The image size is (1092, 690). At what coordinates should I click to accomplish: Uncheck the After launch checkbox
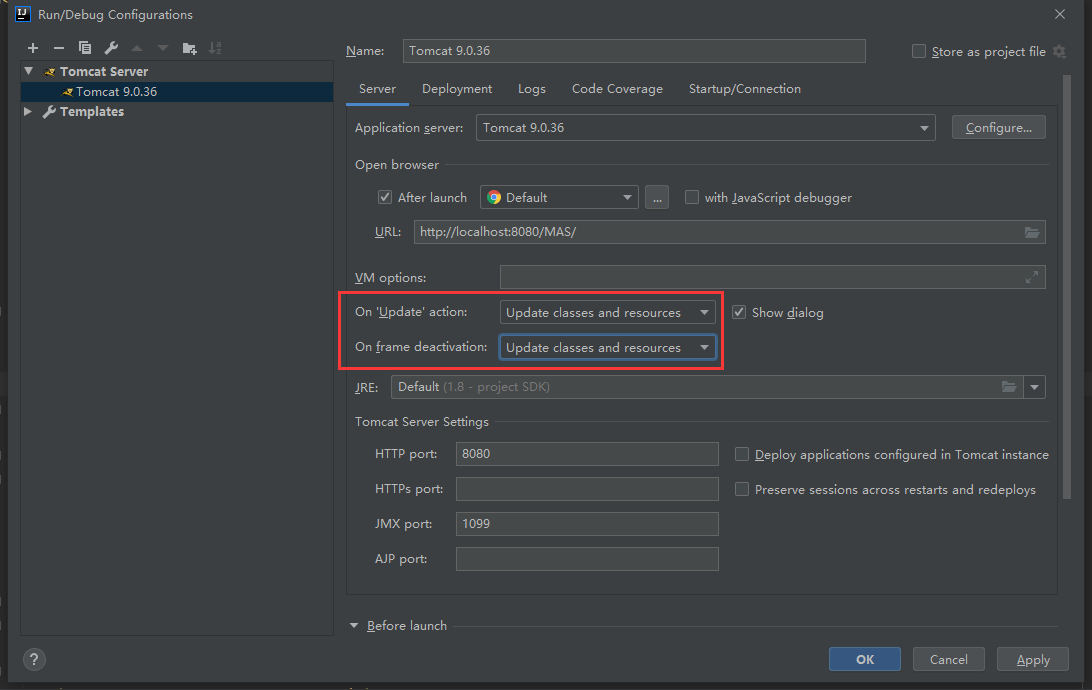pos(385,198)
